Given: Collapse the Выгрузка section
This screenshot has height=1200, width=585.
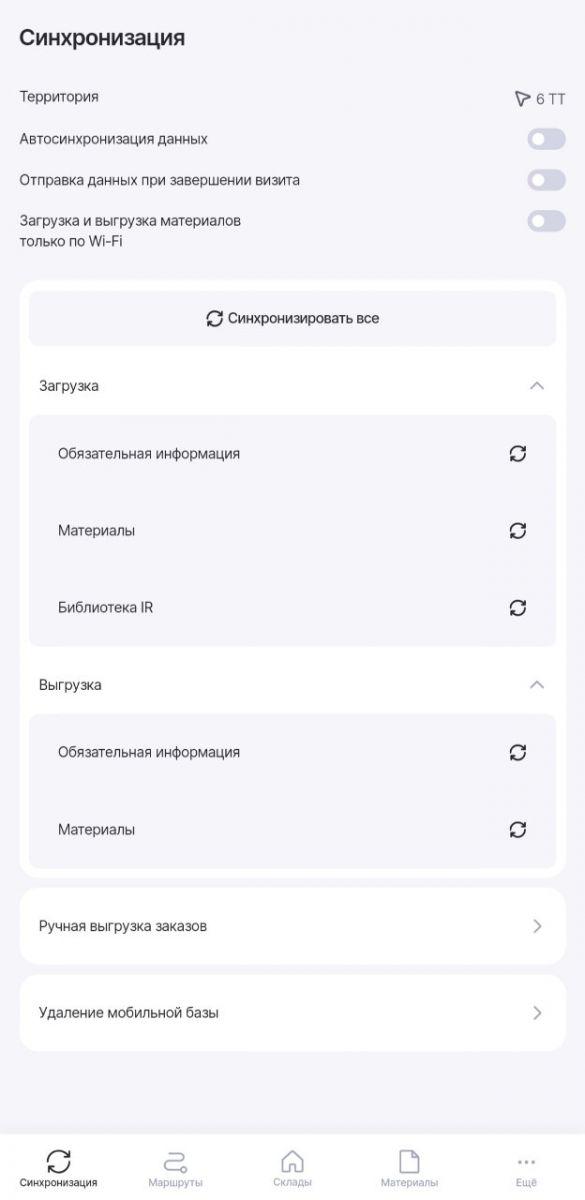Looking at the screenshot, I should pyautogui.click(x=536, y=685).
